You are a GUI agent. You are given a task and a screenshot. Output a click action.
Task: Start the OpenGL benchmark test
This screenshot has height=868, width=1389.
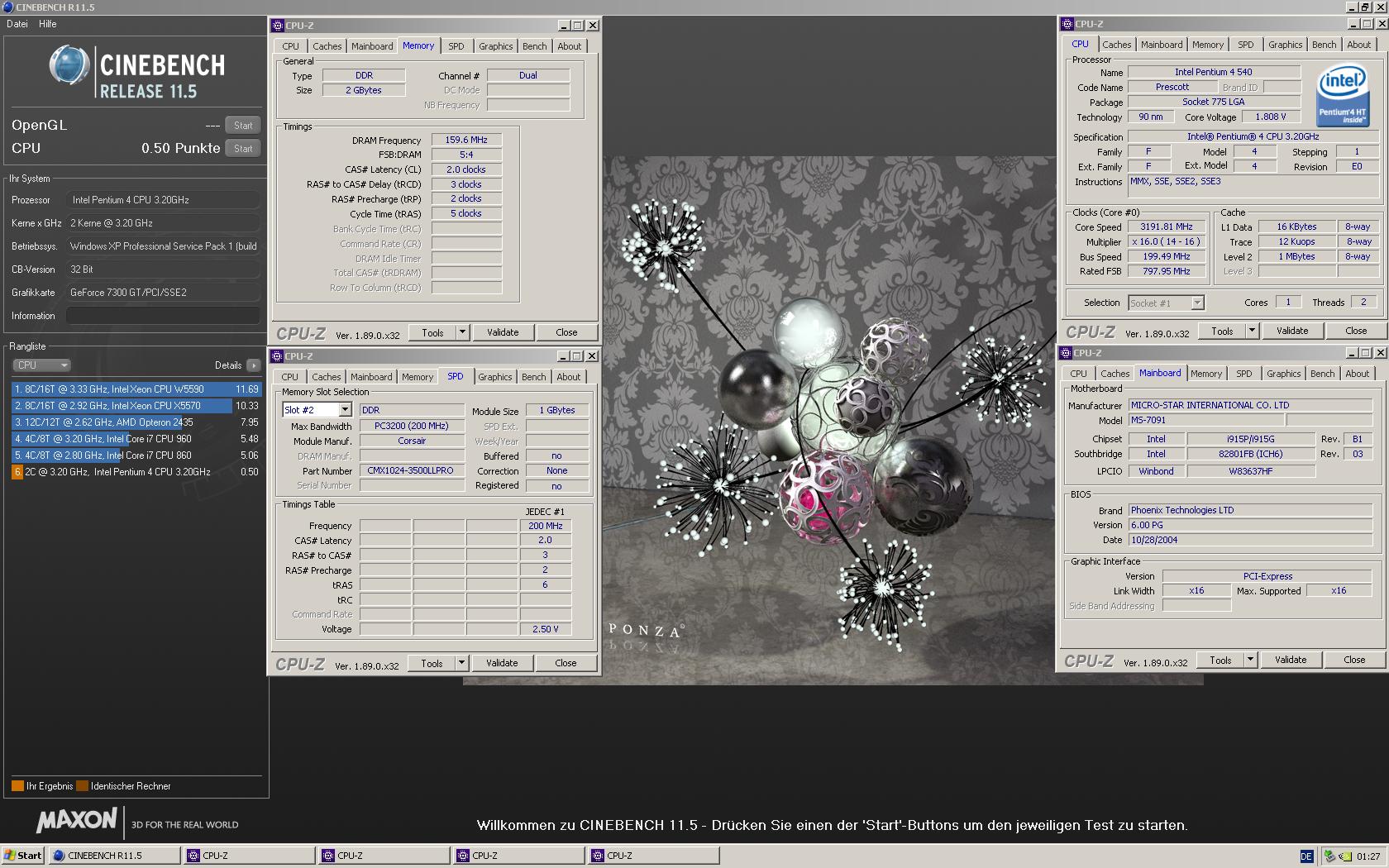coord(243,126)
